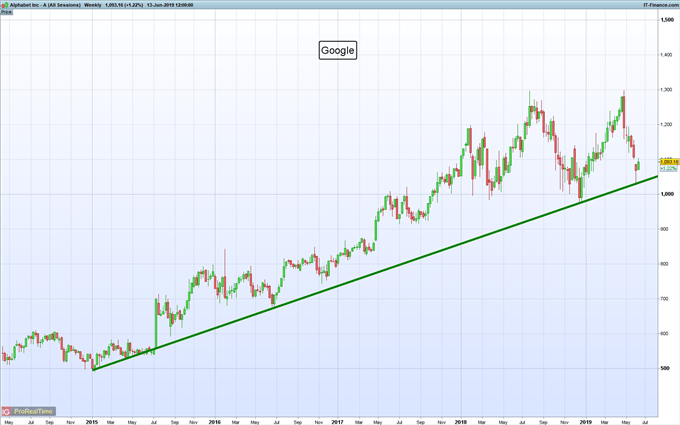Click the 700 price axis label

pyautogui.click(x=664, y=299)
